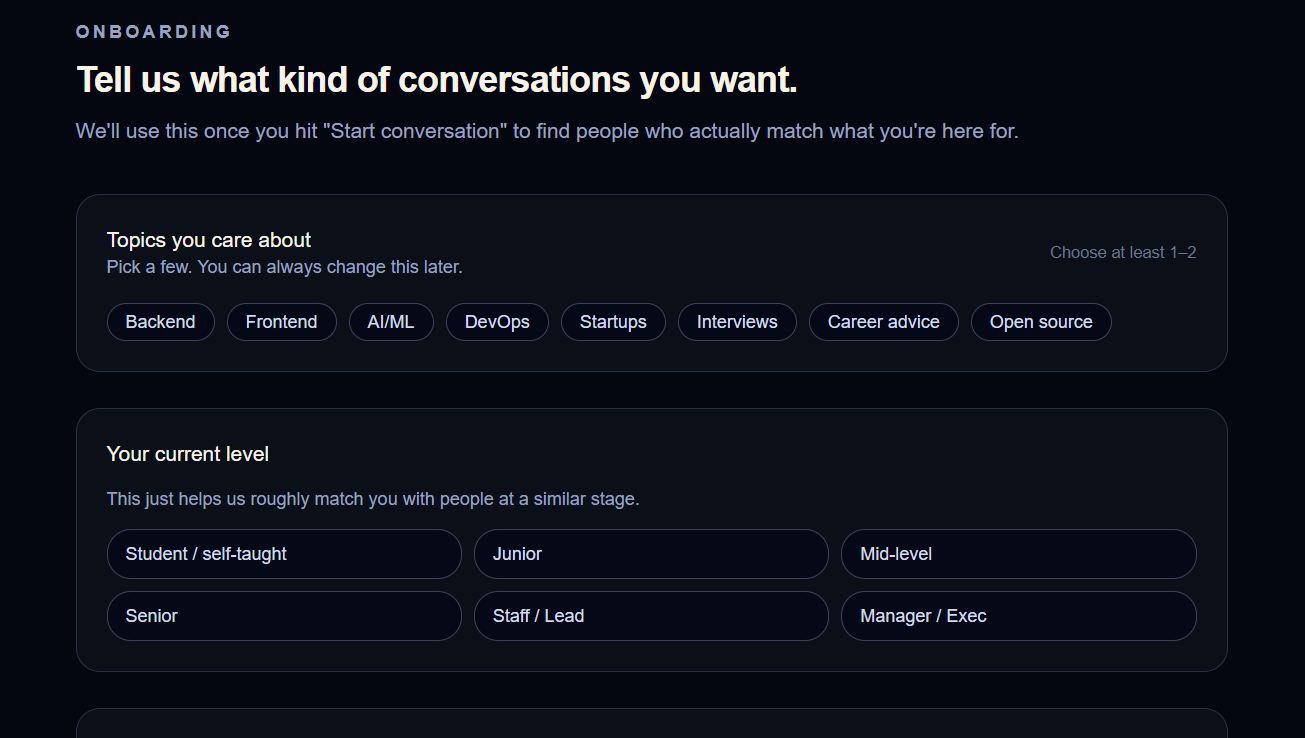Click the "Your current level" heading
Screen dimensions: 1305x738
pos(188,454)
